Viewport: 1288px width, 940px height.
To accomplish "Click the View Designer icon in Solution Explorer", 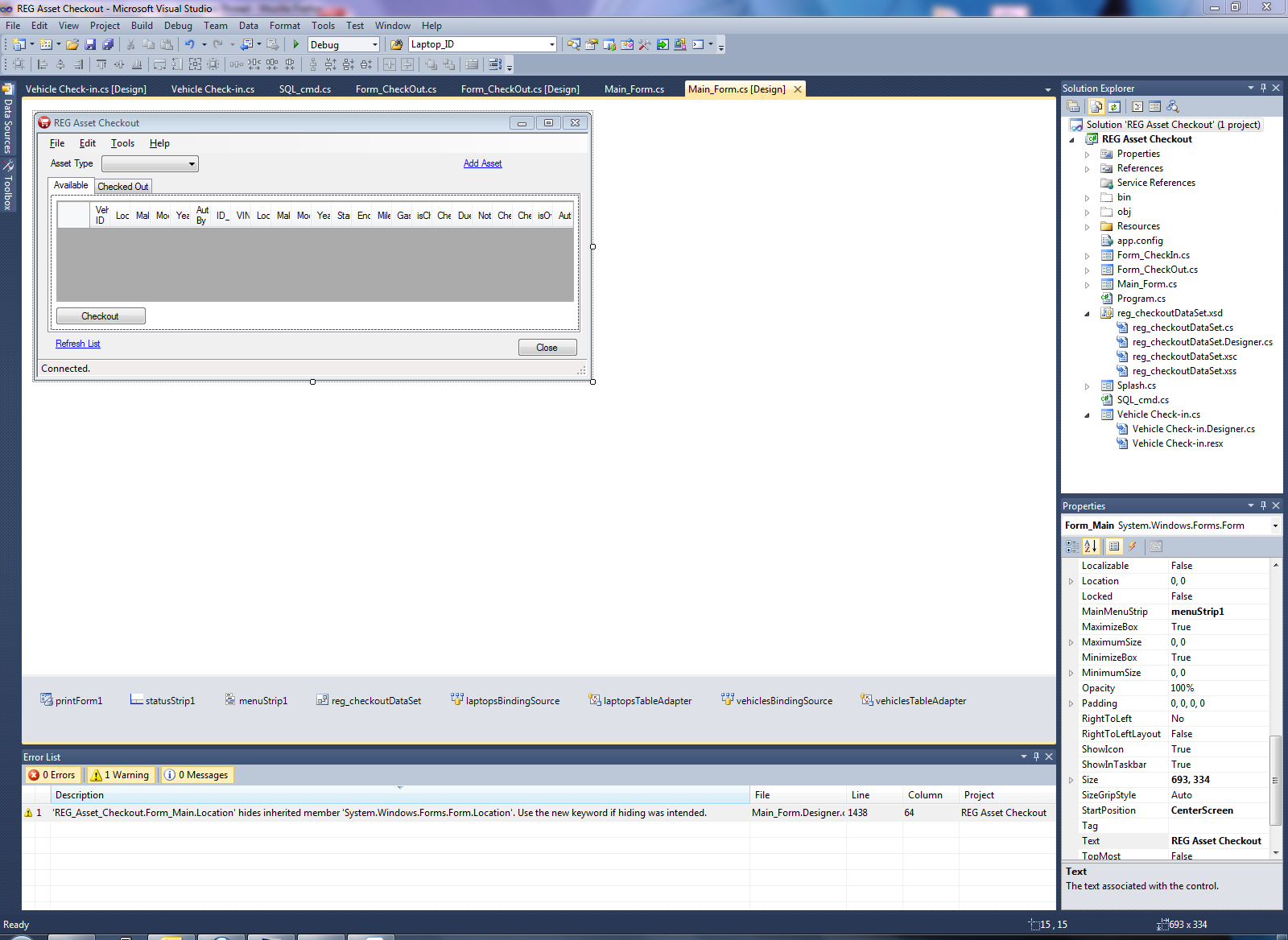I will click(x=1155, y=106).
